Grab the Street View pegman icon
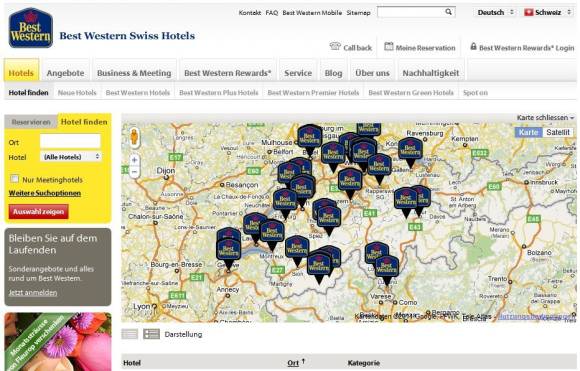Viewport: 580px width, 371px height. 134,137
